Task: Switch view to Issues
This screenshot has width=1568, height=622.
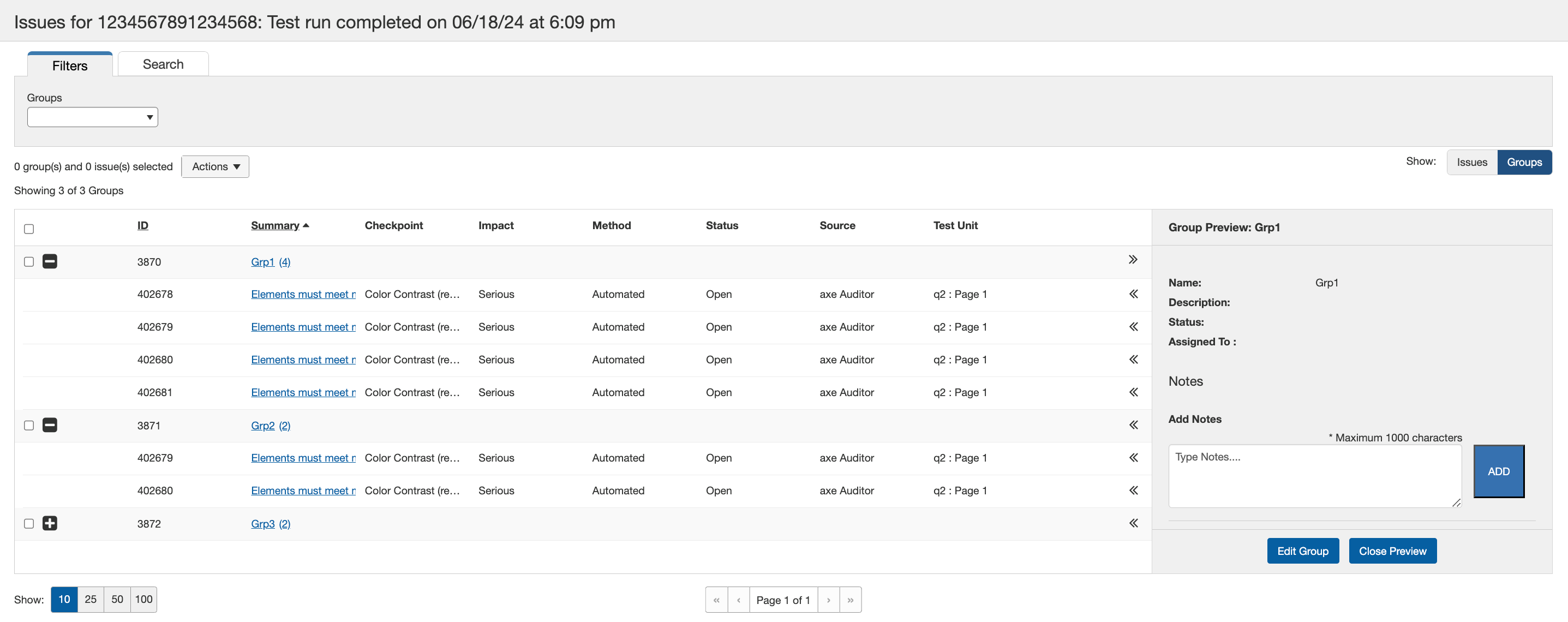Action: (1471, 163)
